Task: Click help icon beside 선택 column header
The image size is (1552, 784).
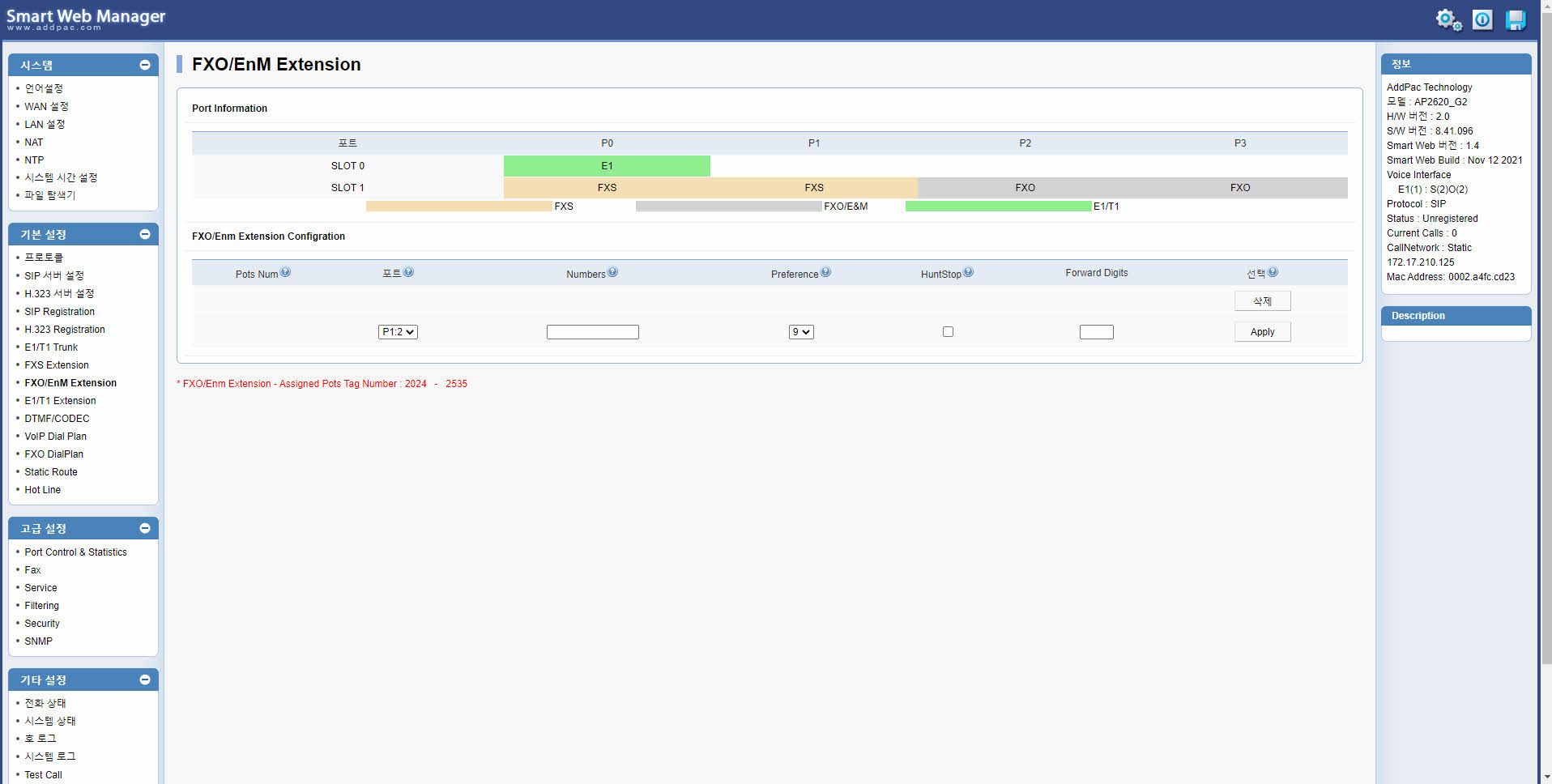Action: 1273,273
